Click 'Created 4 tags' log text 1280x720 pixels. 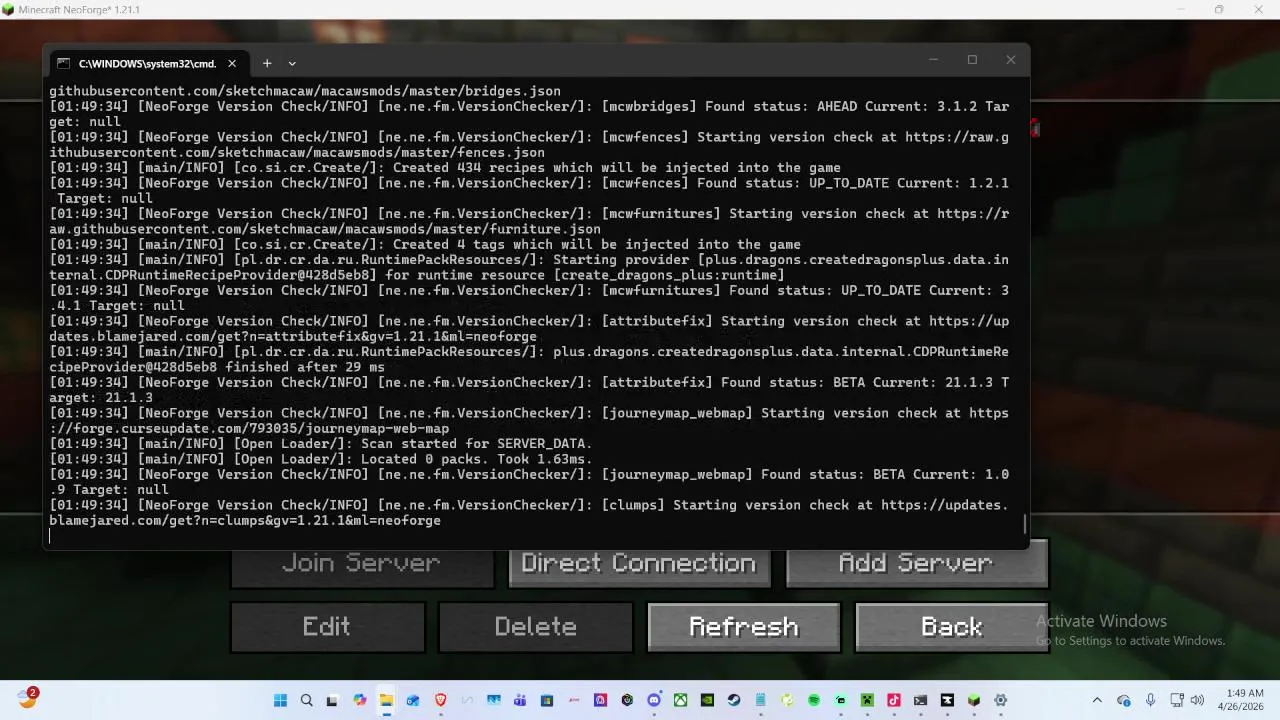pos(448,244)
